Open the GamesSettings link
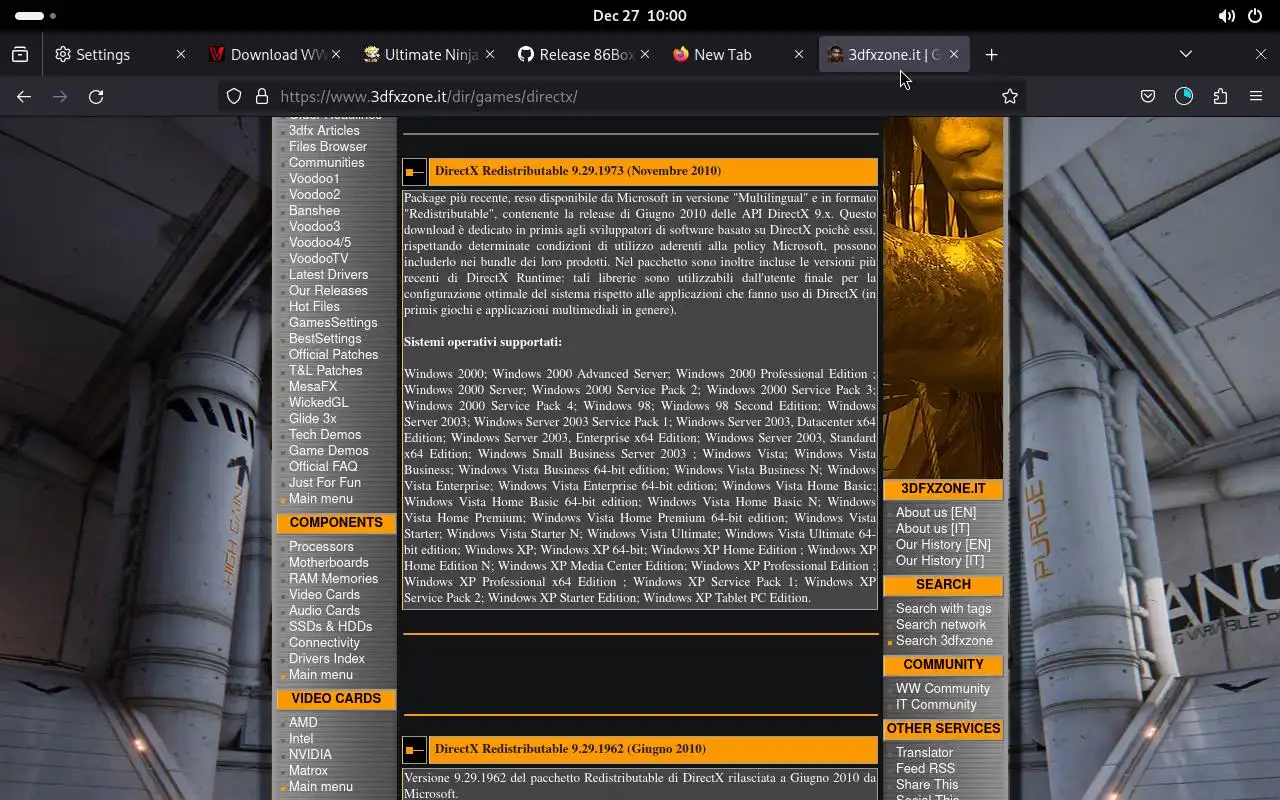Screen dimensions: 1280x800 pyautogui.click(x=333, y=323)
